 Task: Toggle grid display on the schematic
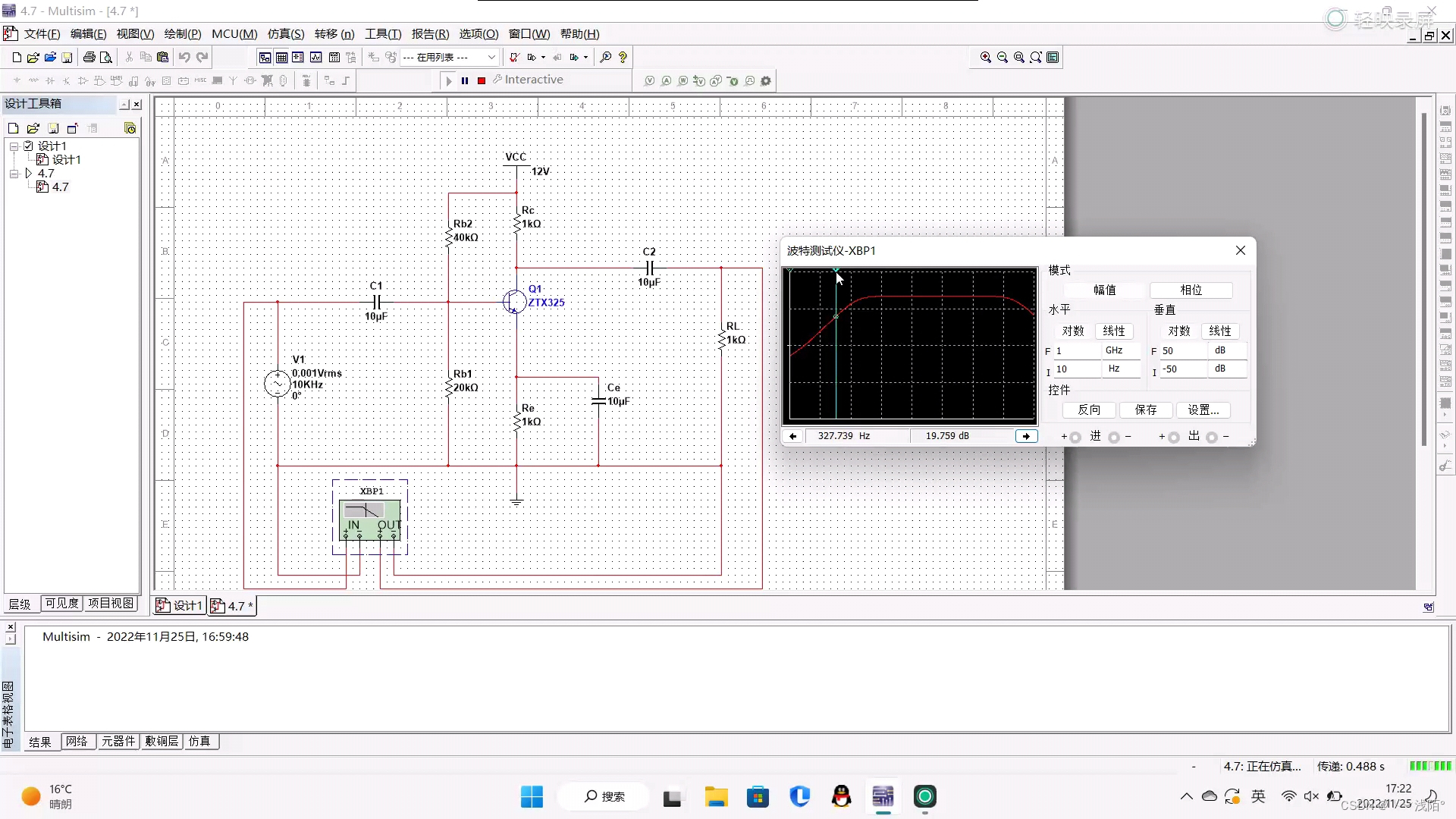coord(282,57)
